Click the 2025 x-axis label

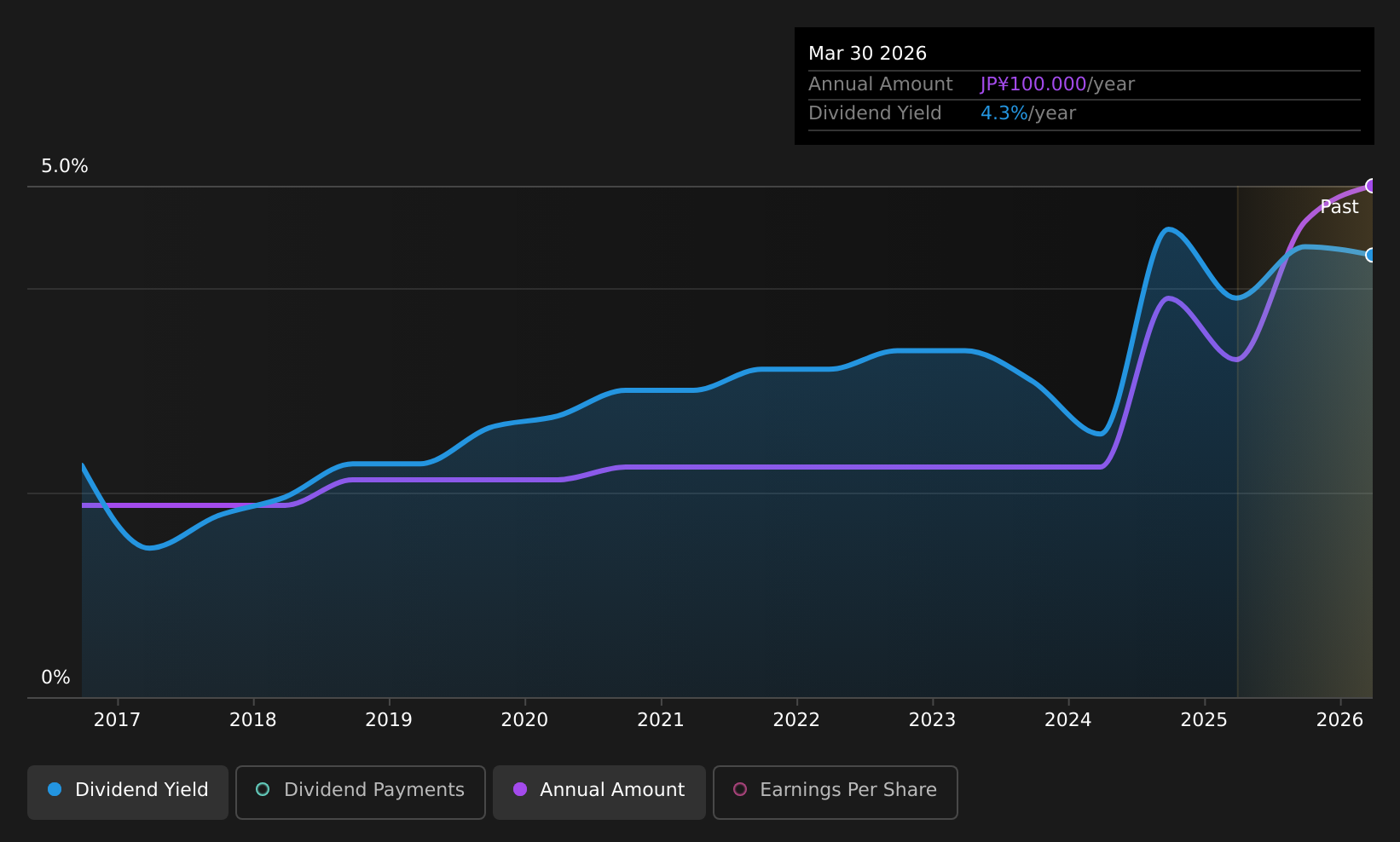[1204, 720]
